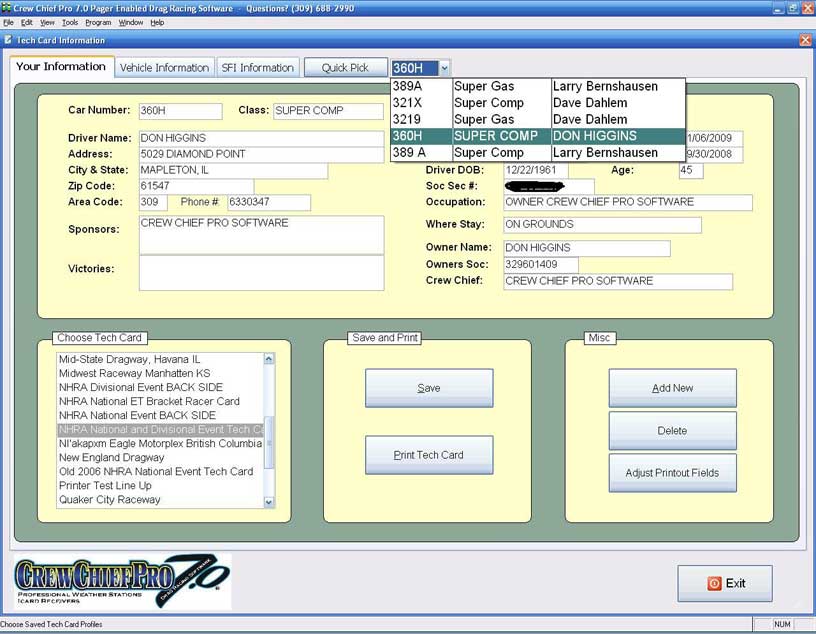Click the Area Code field
816x634 pixels.
tap(153, 202)
